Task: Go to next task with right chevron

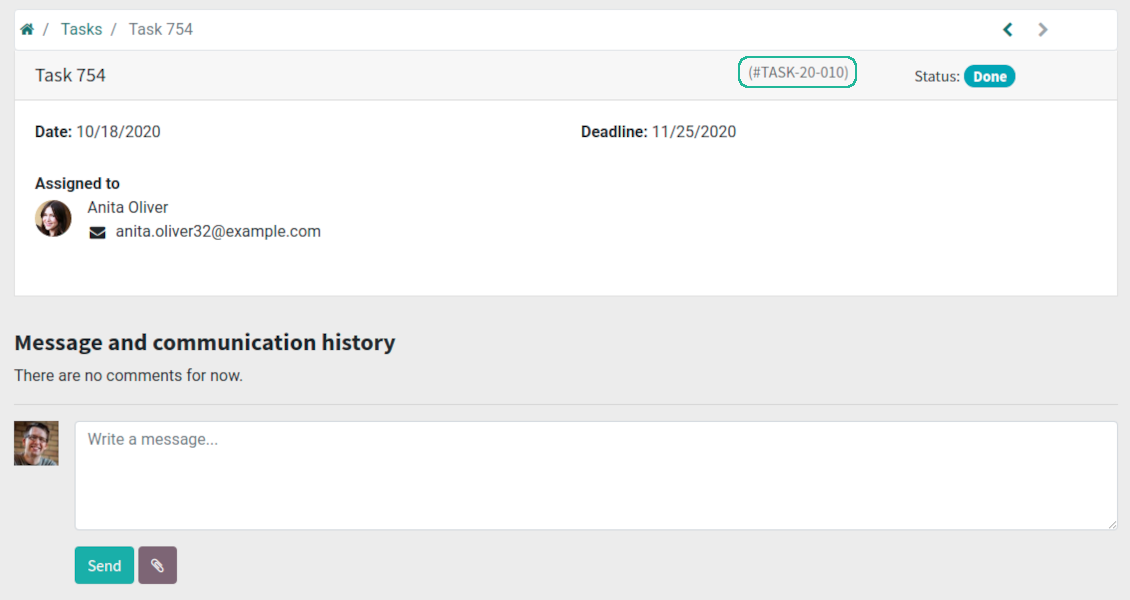Action: (1043, 30)
